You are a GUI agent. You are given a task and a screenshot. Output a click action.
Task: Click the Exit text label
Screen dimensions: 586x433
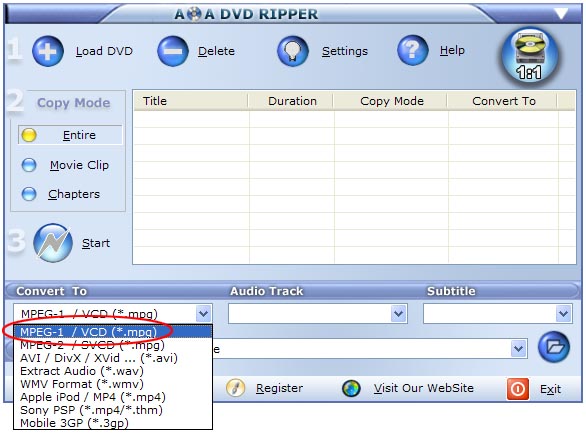(x=550, y=389)
